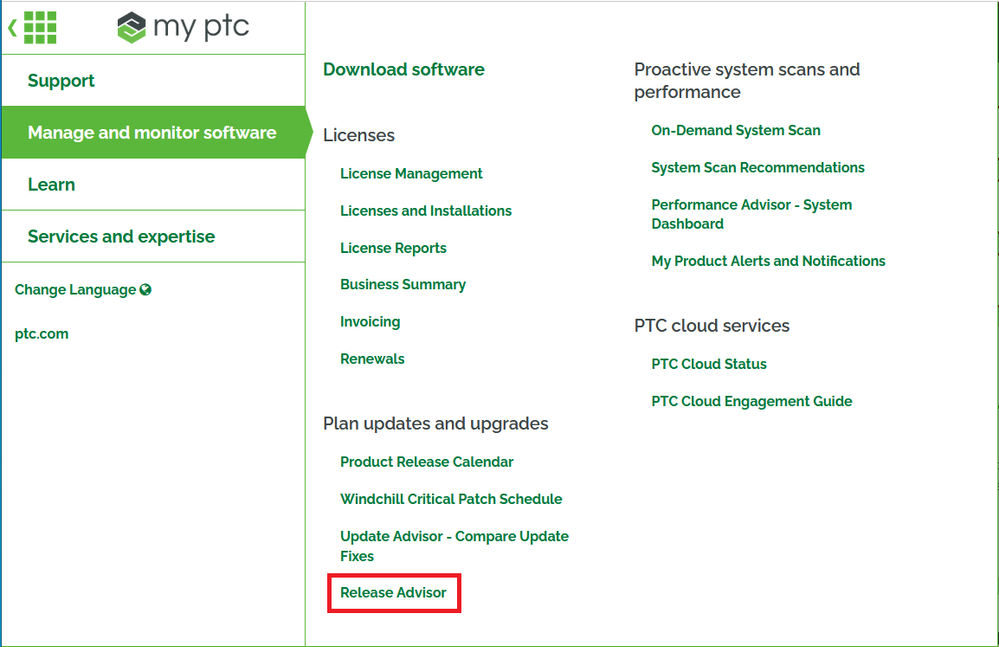Open PTC Cloud Engagement Guide link
The width and height of the screenshot is (999, 647).
point(751,401)
